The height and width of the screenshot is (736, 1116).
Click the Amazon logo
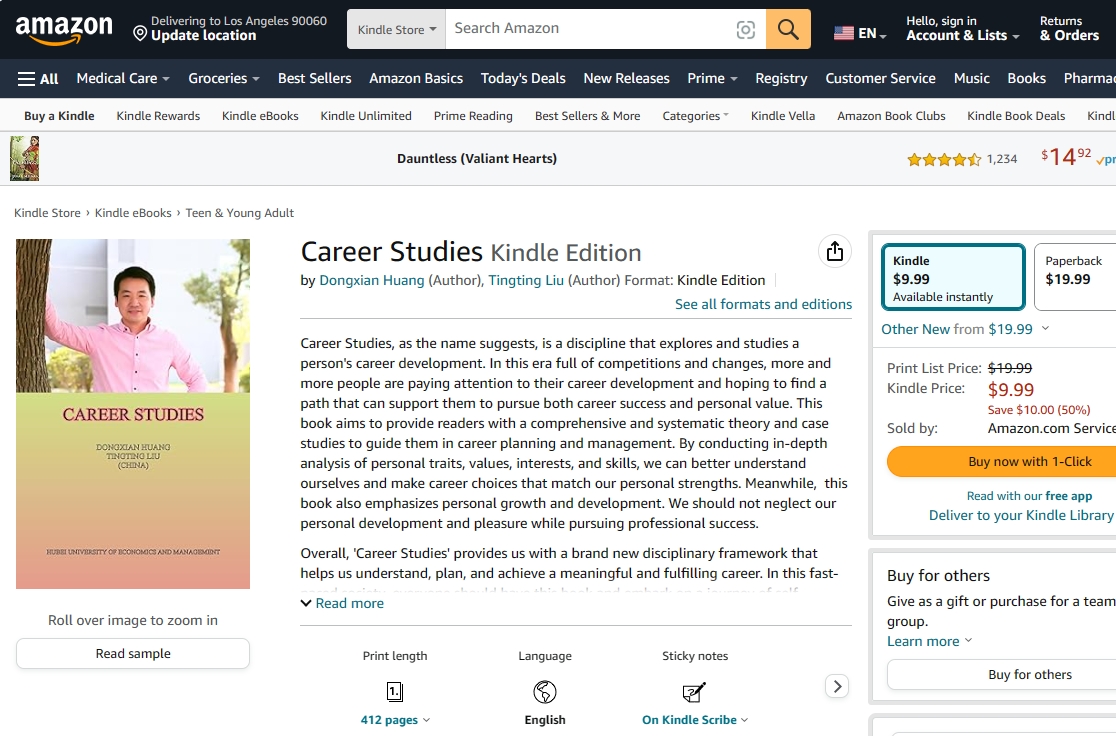point(64,28)
